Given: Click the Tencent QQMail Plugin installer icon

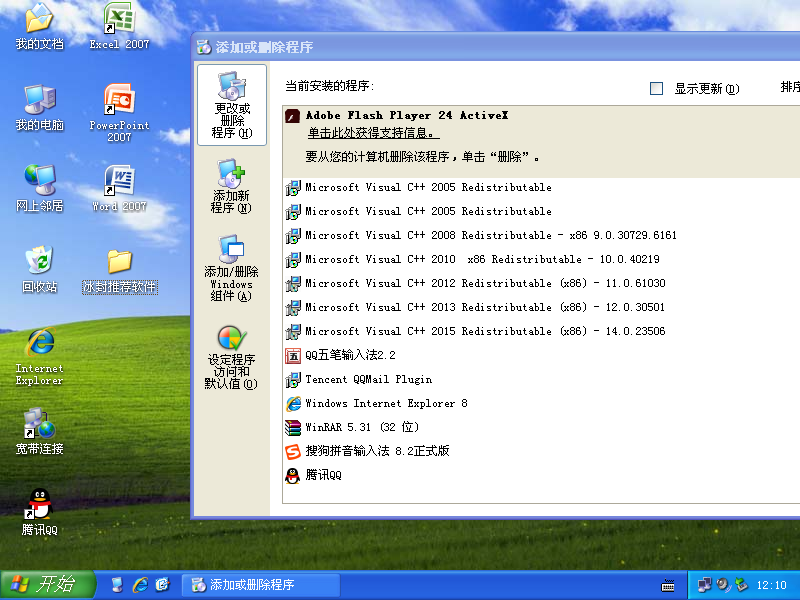Looking at the screenshot, I should tap(292, 380).
